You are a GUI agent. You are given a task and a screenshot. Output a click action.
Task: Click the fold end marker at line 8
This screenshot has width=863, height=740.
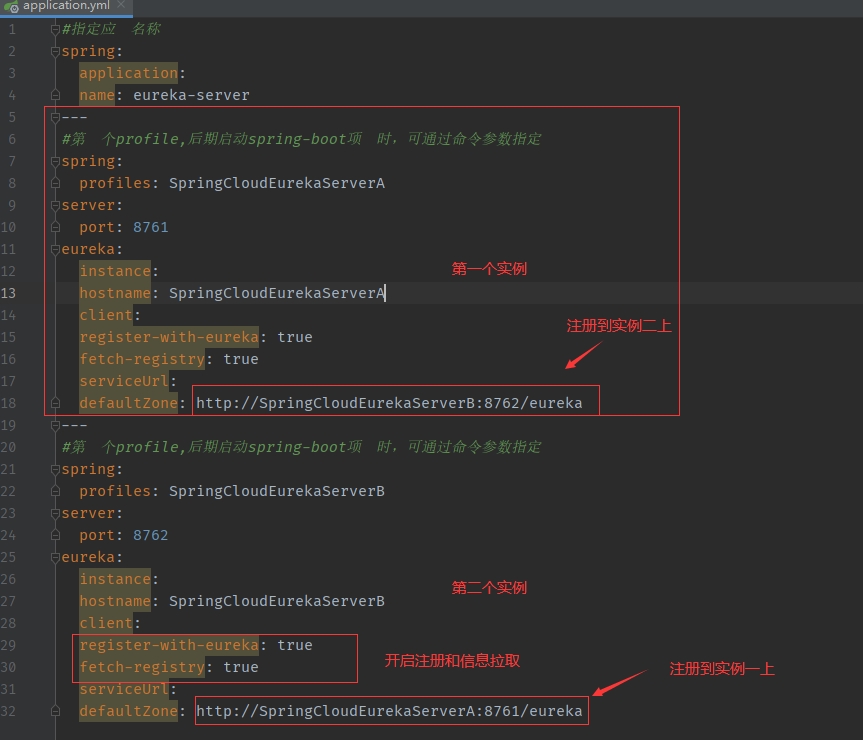(x=55, y=183)
